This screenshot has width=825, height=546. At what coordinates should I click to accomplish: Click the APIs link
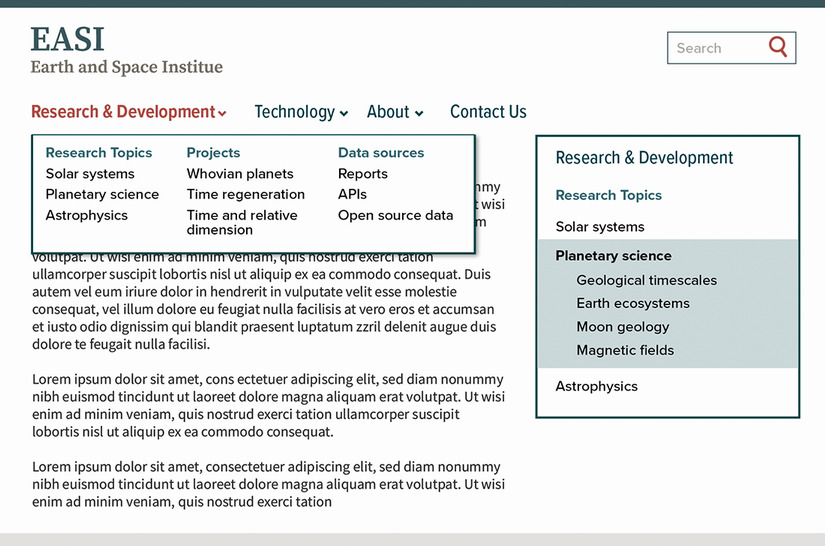(x=352, y=195)
